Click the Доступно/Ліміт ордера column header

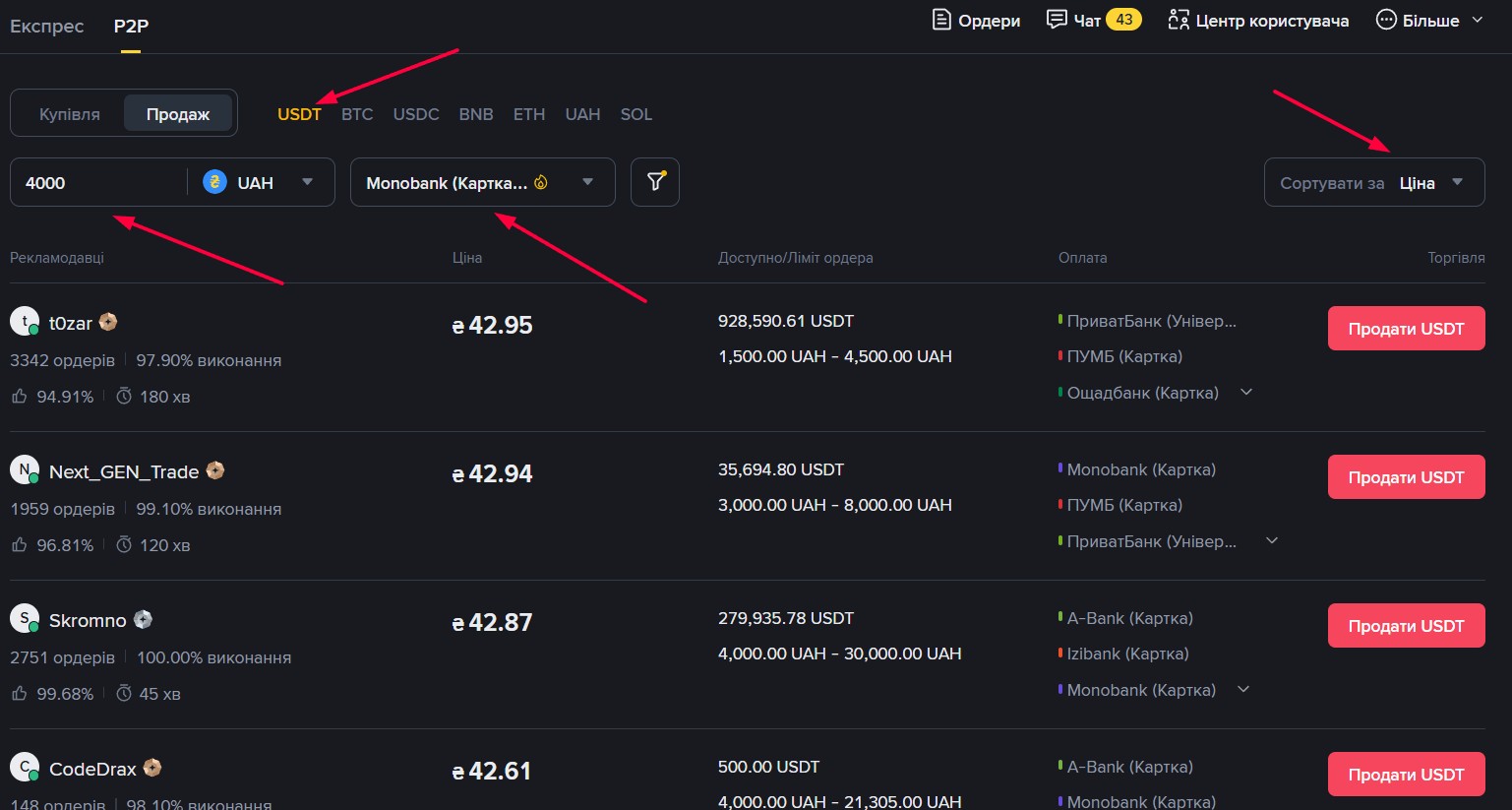click(796, 258)
